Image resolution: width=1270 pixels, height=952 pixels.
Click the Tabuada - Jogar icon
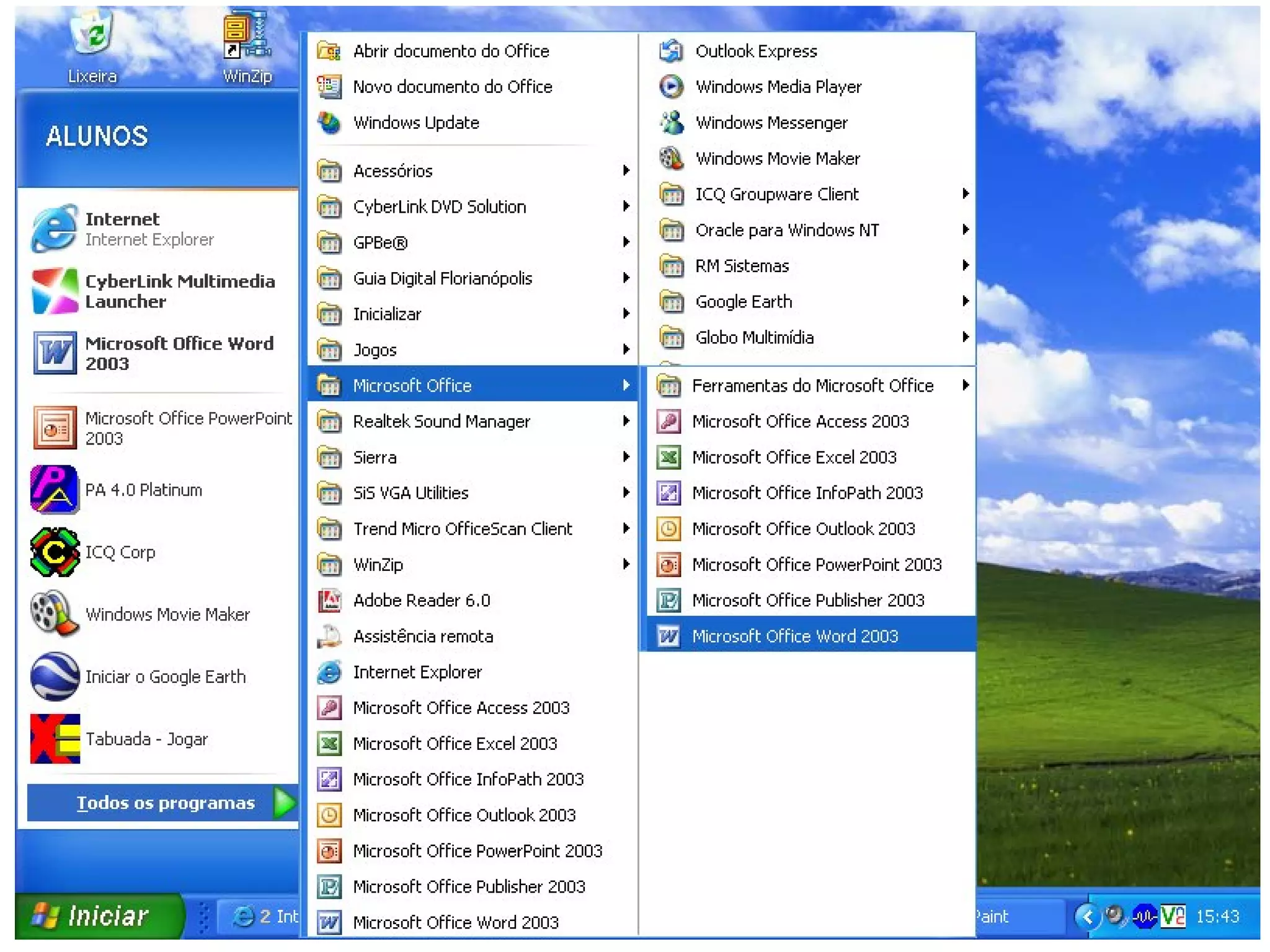pos(55,739)
